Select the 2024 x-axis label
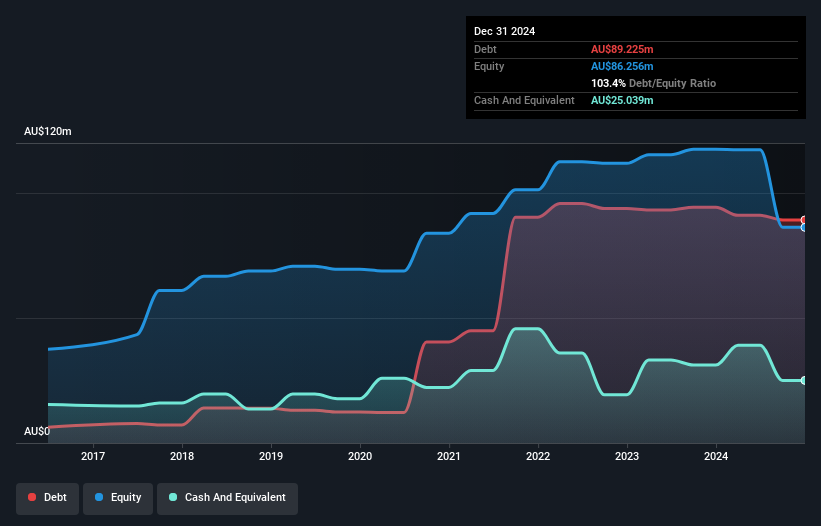Viewport: 821px width, 526px height. coord(716,456)
